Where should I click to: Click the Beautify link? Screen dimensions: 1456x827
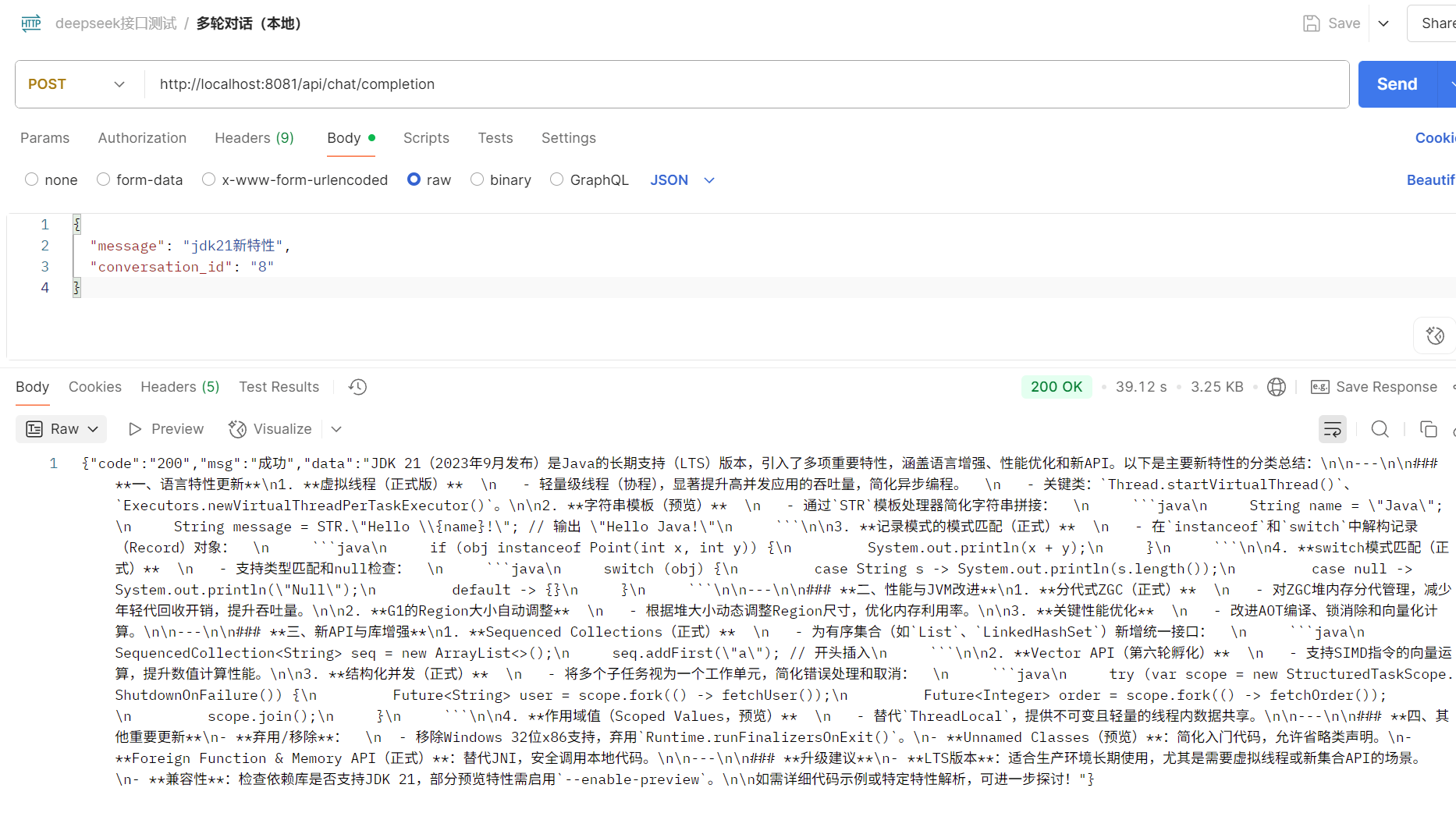[1431, 180]
